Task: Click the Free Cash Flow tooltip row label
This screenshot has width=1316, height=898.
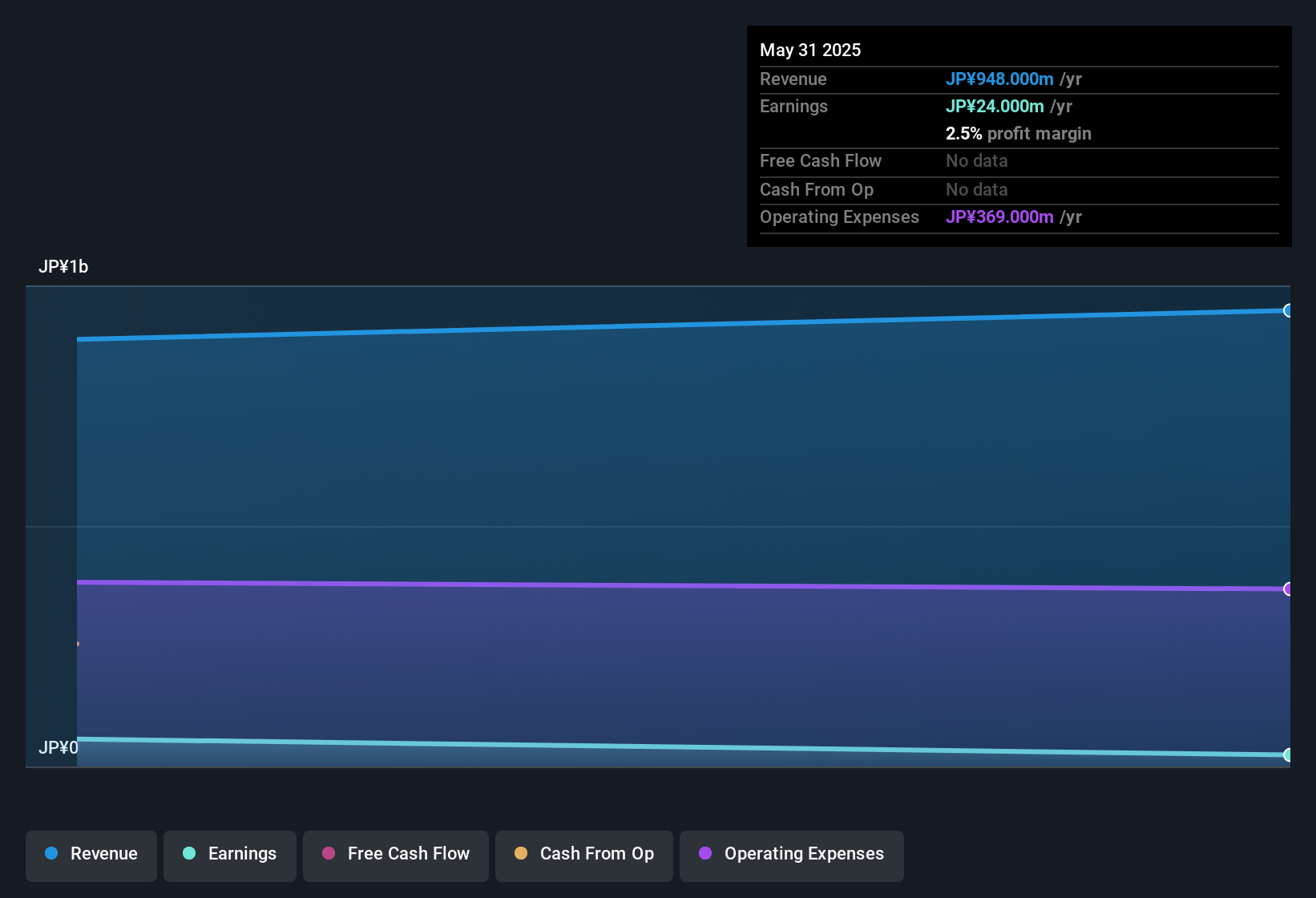Action: click(821, 160)
